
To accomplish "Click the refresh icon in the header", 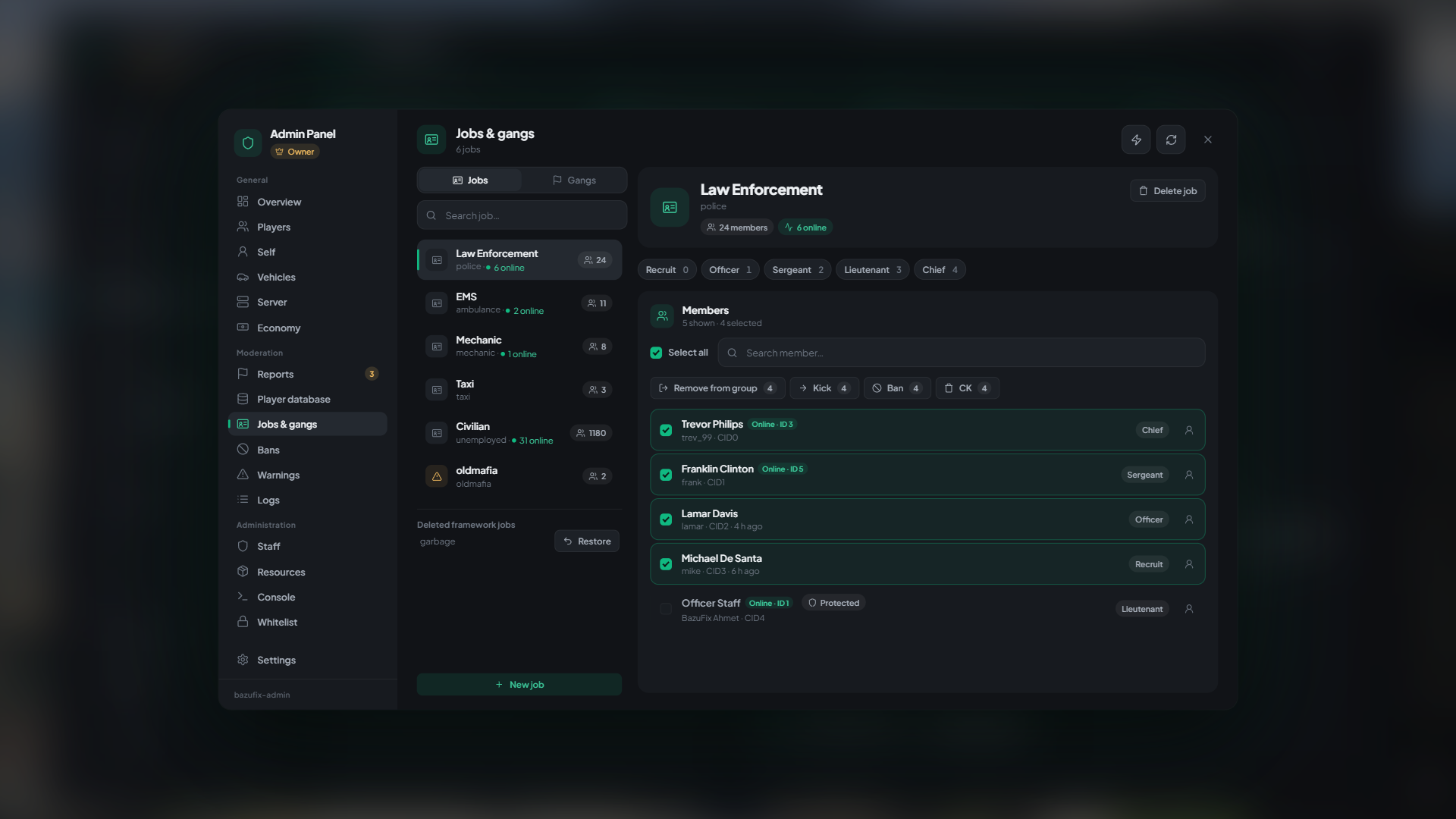I will click(x=1171, y=140).
